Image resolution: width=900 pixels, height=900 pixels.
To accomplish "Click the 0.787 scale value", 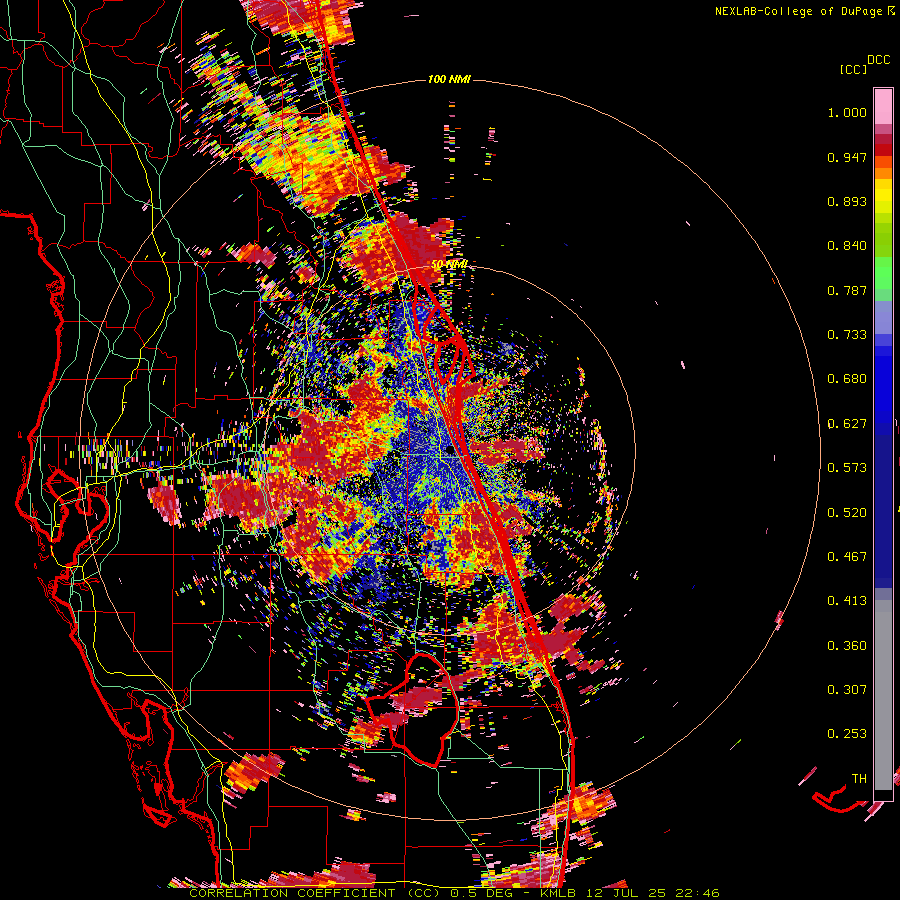I will (847, 290).
